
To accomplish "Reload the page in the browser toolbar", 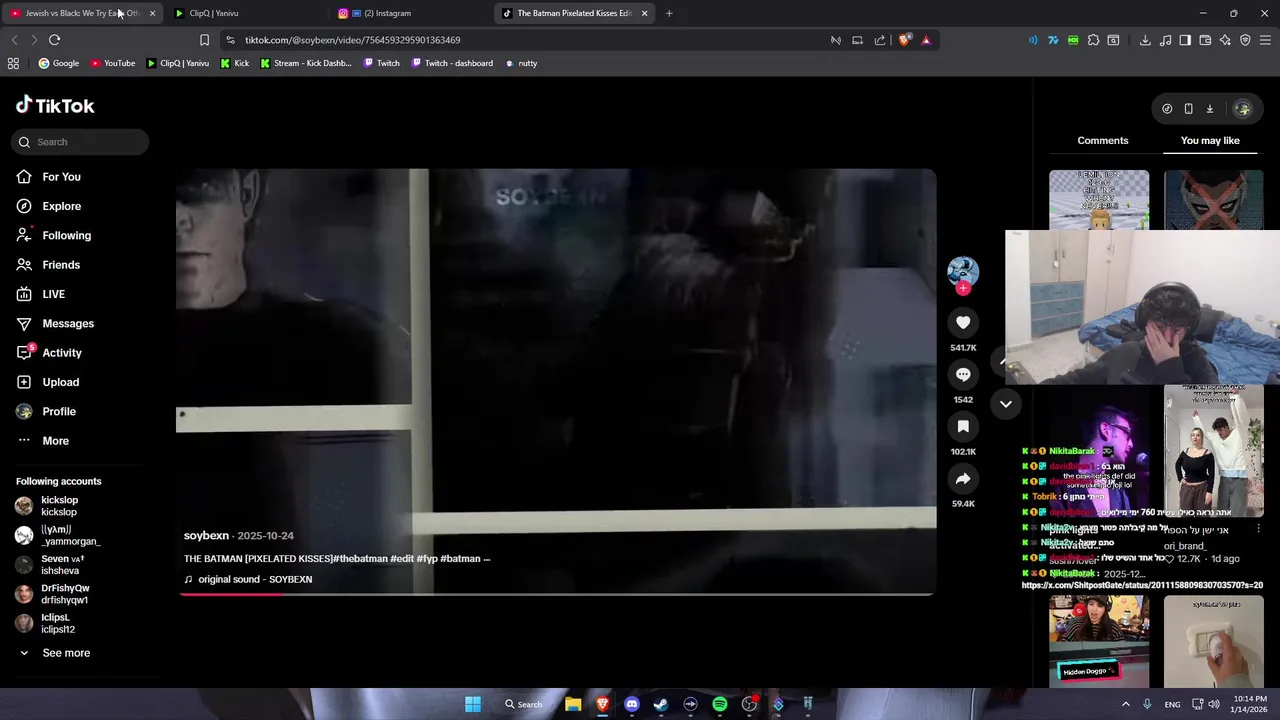I will pos(54,40).
